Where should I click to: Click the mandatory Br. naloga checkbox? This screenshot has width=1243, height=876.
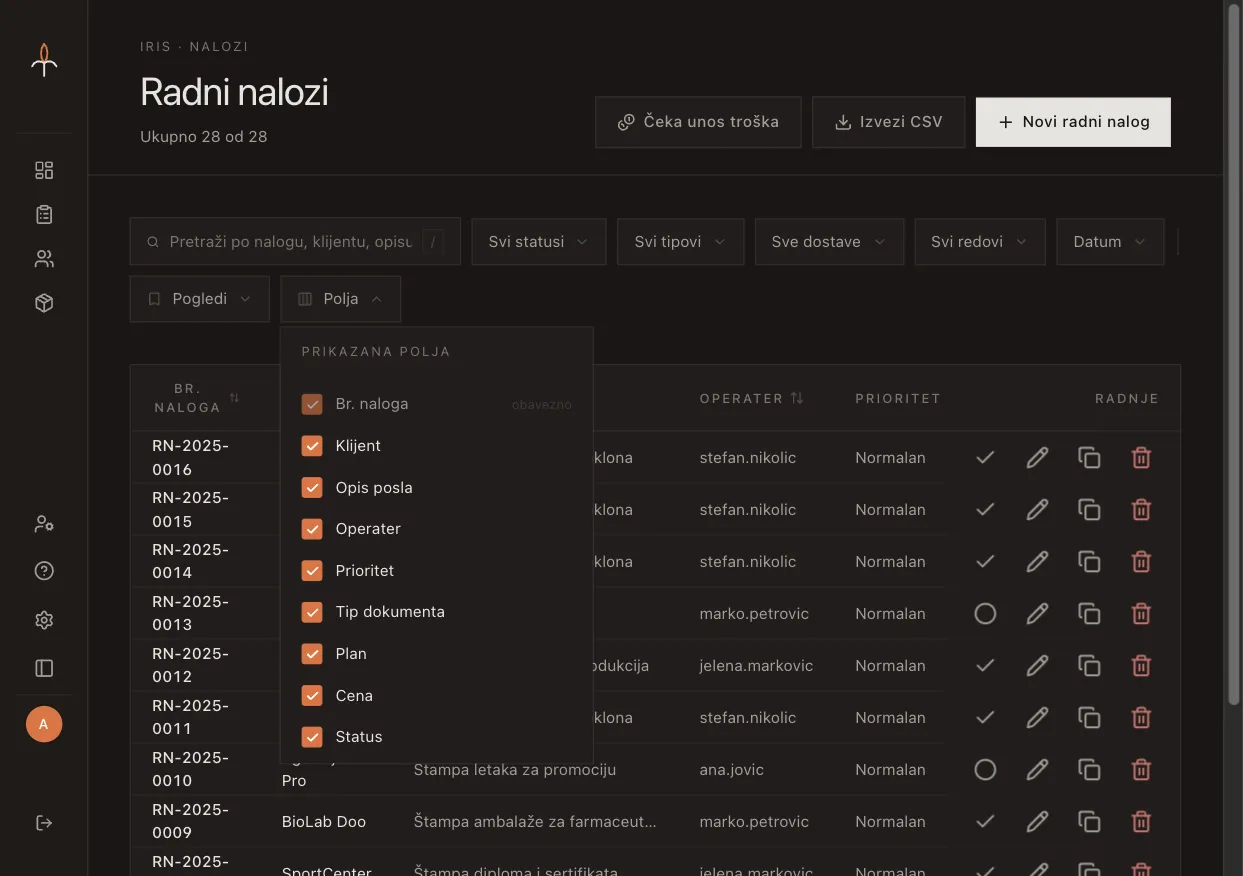(x=312, y=404)
